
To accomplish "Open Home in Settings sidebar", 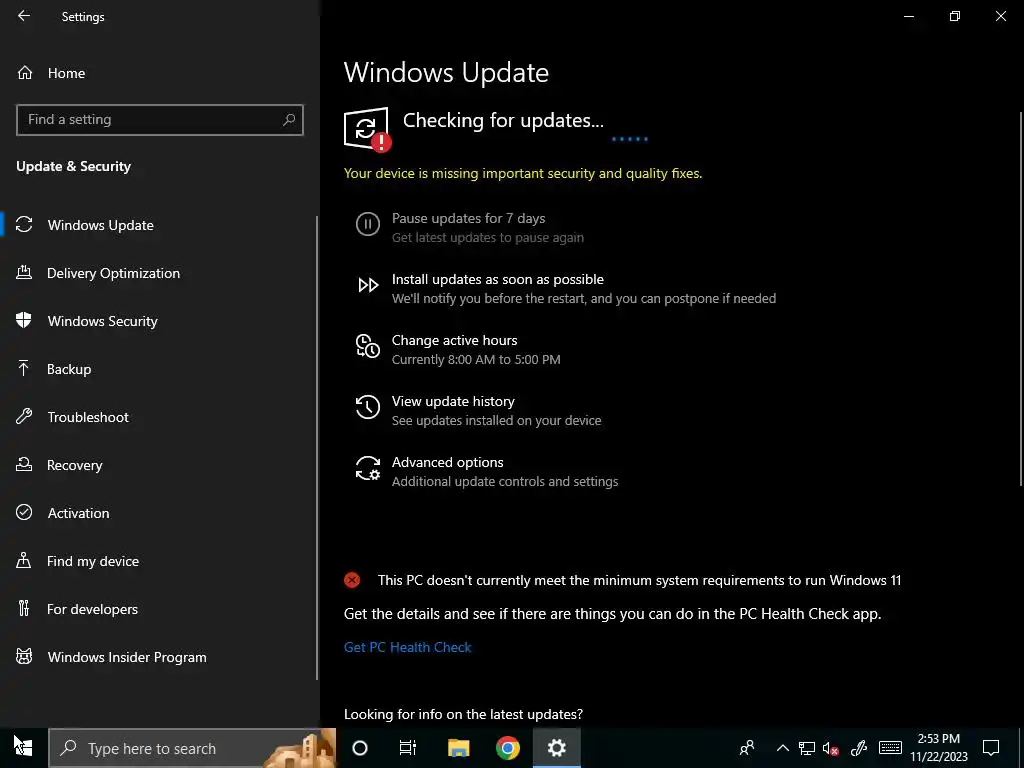I will coord(160,73).
